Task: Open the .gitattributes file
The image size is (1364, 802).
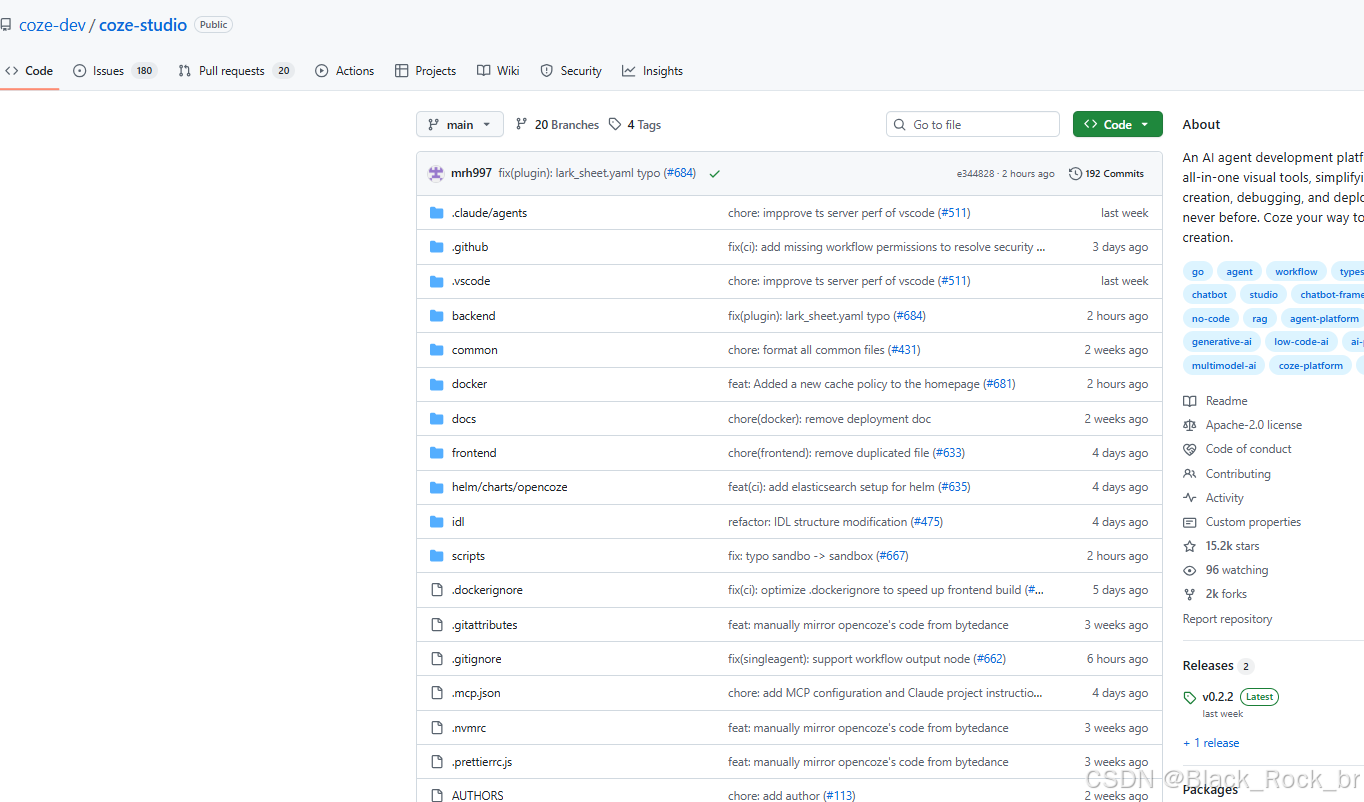Action: pos(484,625)
